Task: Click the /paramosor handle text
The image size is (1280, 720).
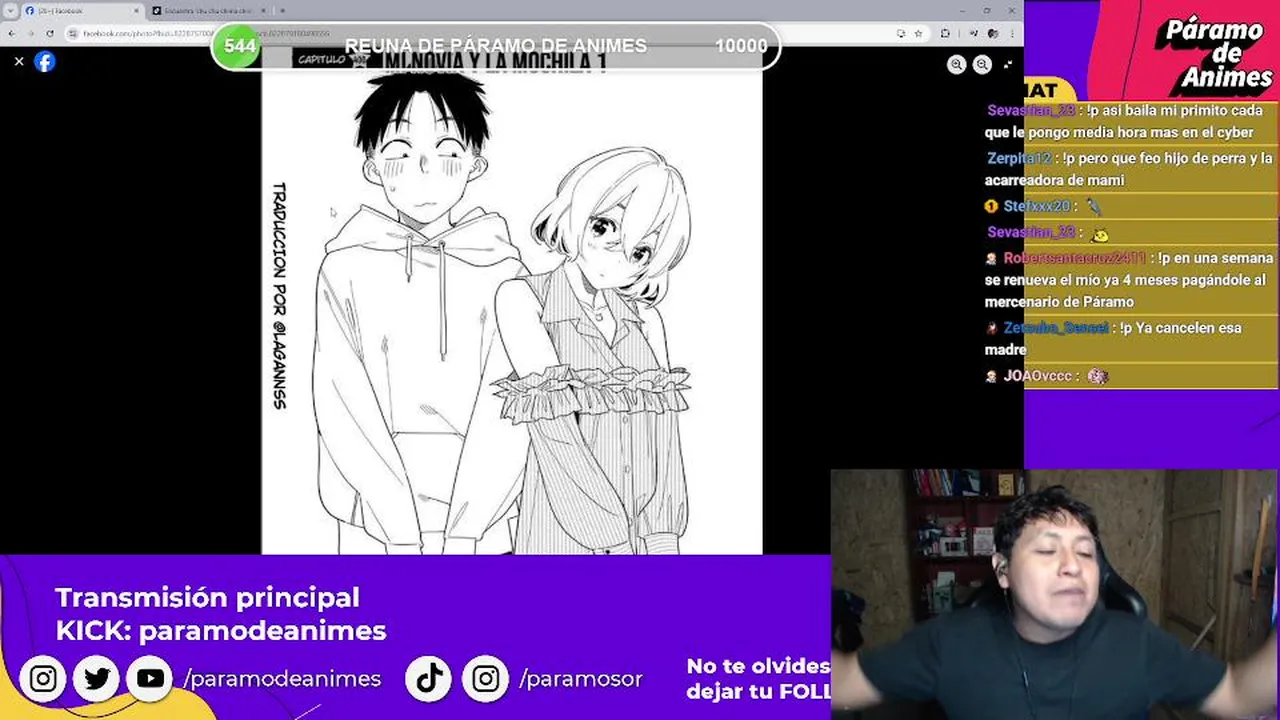Action: tap(581, 679)
